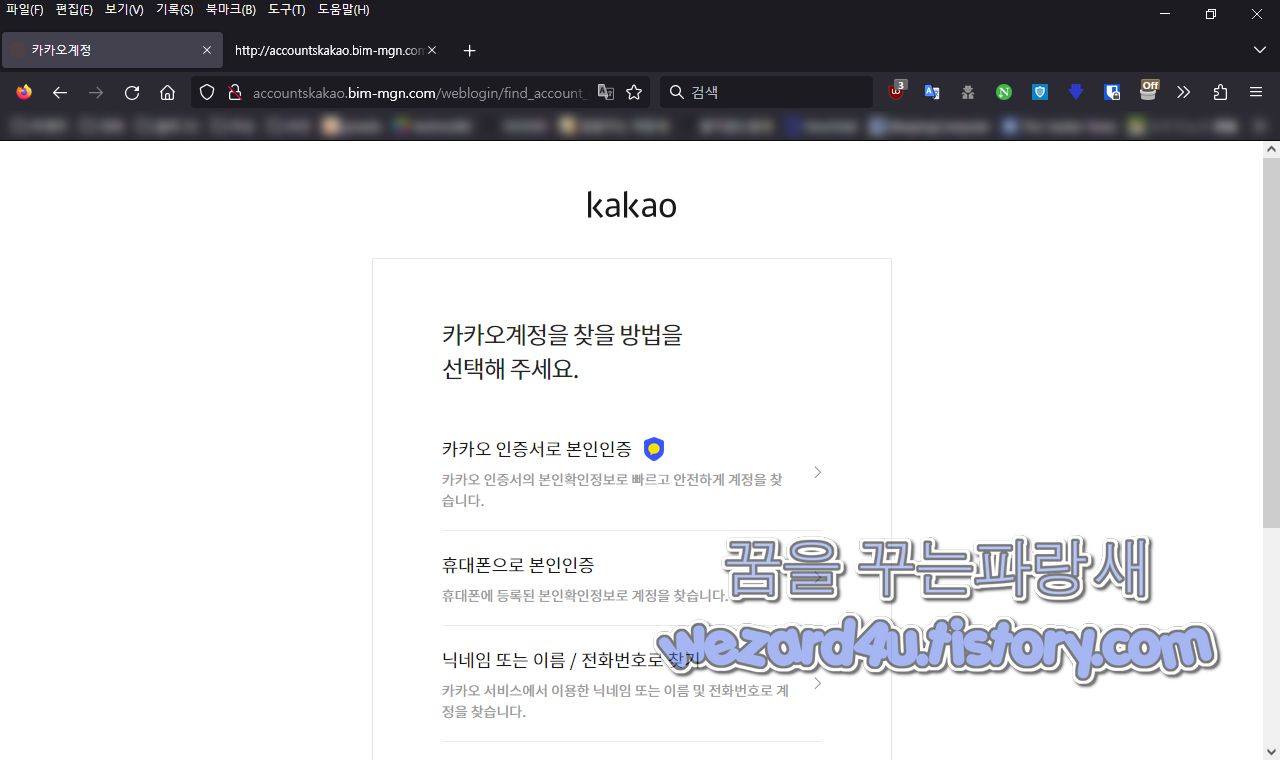1280x760 pixels.
Task: Close the accountskakao.bim-mgn tab
Action: pos(432,50)
